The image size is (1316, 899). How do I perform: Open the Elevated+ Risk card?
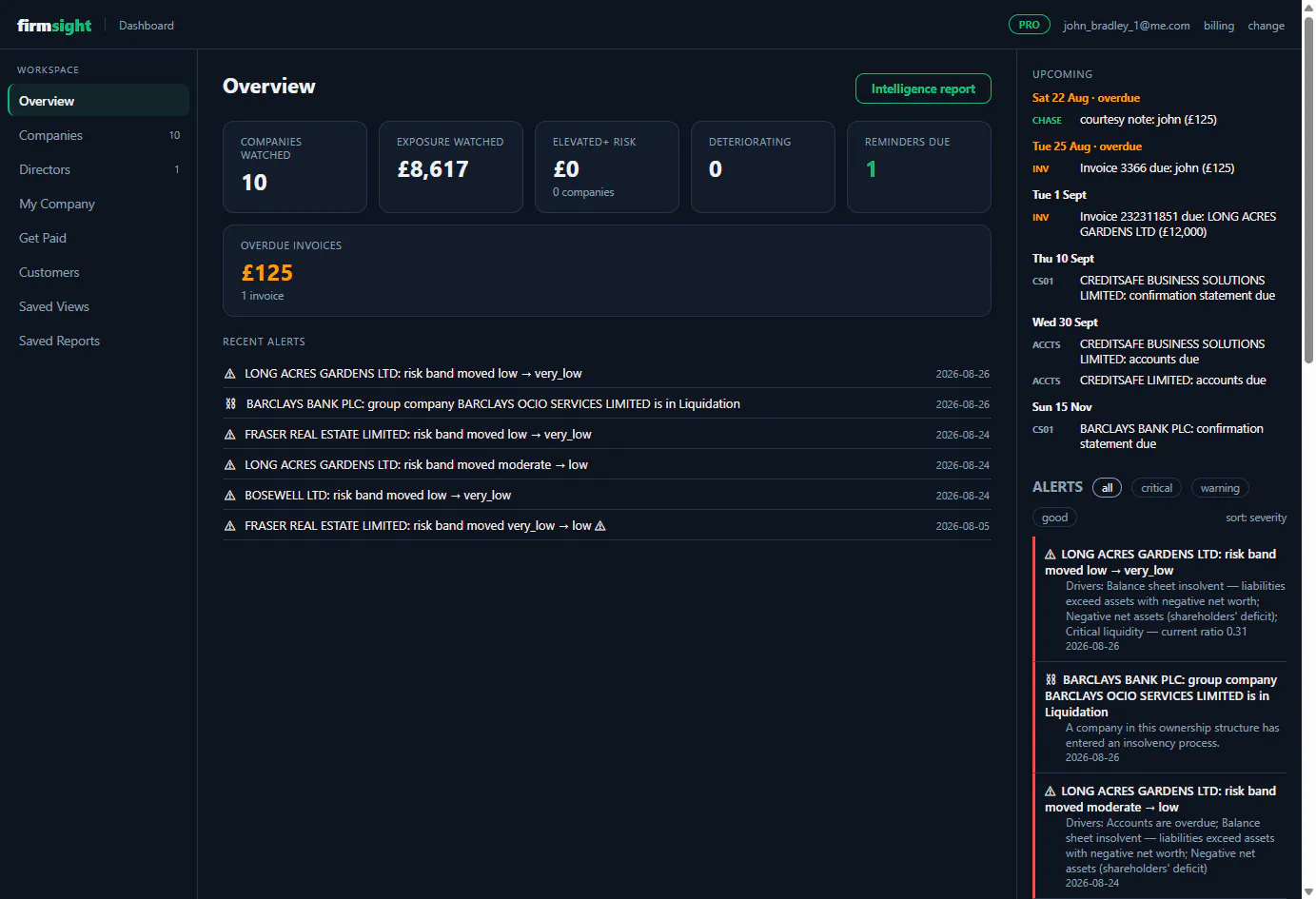pyautogui.click(x=607, y=166)
